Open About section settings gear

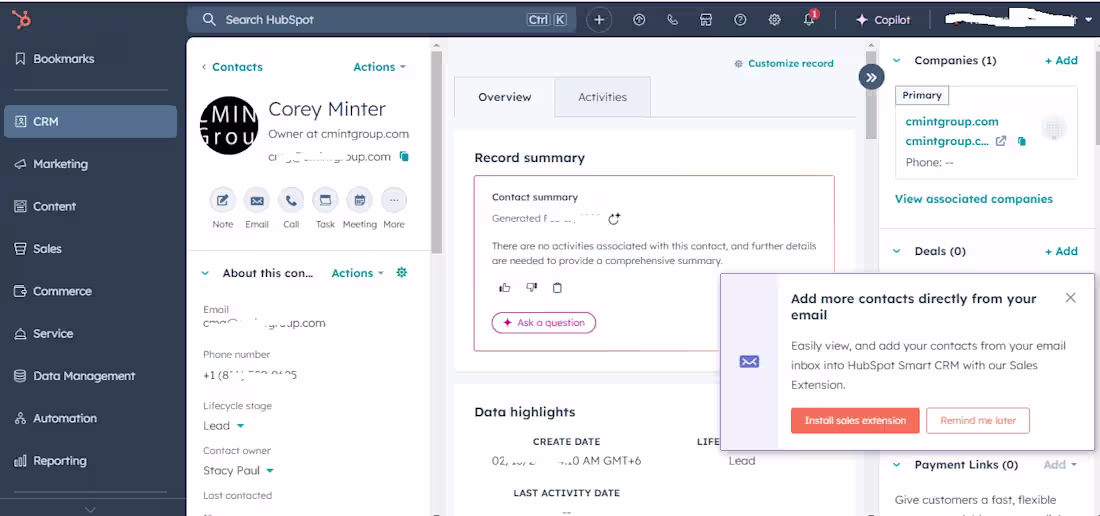pos(401,273)
